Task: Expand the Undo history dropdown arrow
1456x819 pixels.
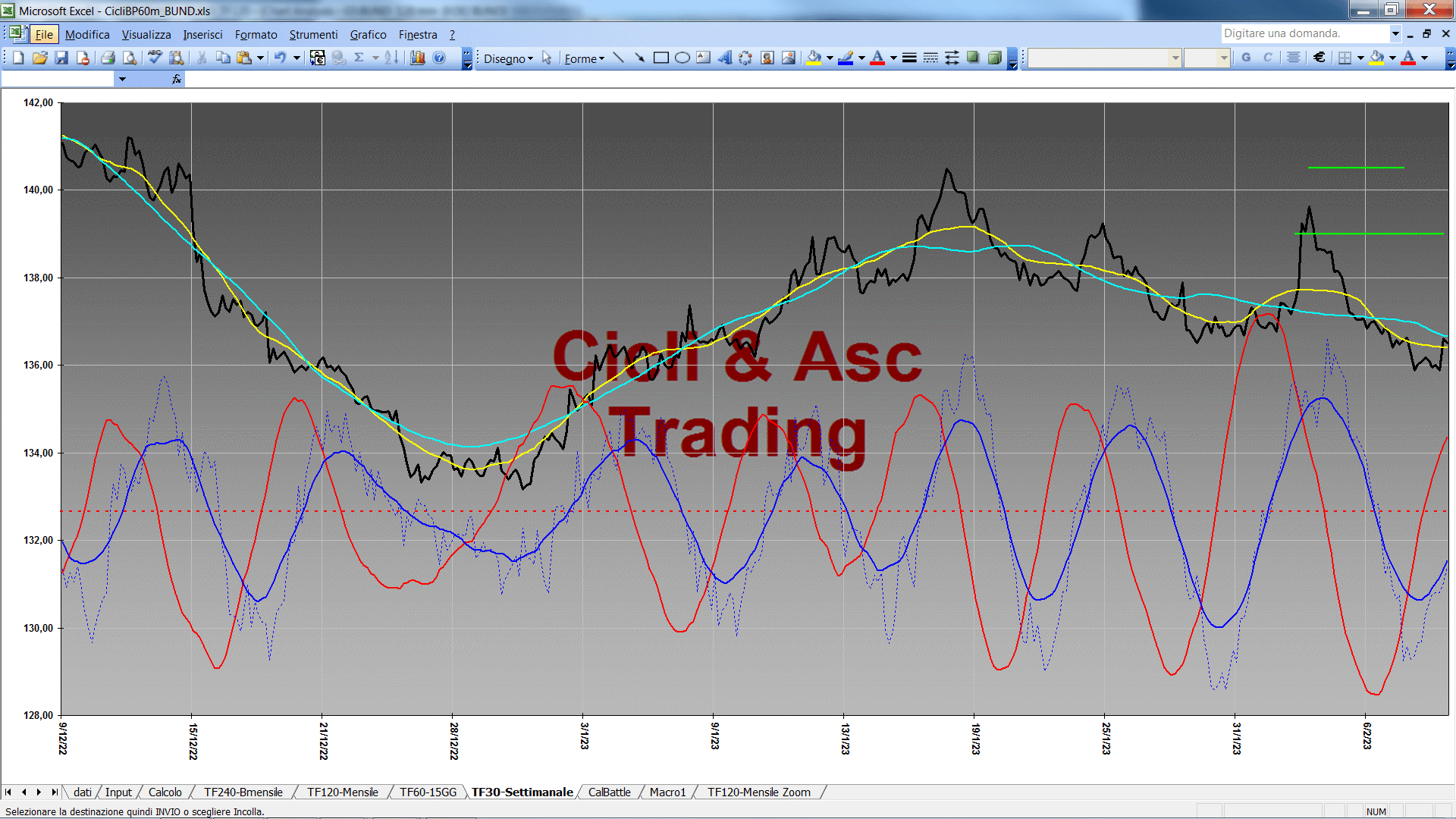Action: (297, 58)
